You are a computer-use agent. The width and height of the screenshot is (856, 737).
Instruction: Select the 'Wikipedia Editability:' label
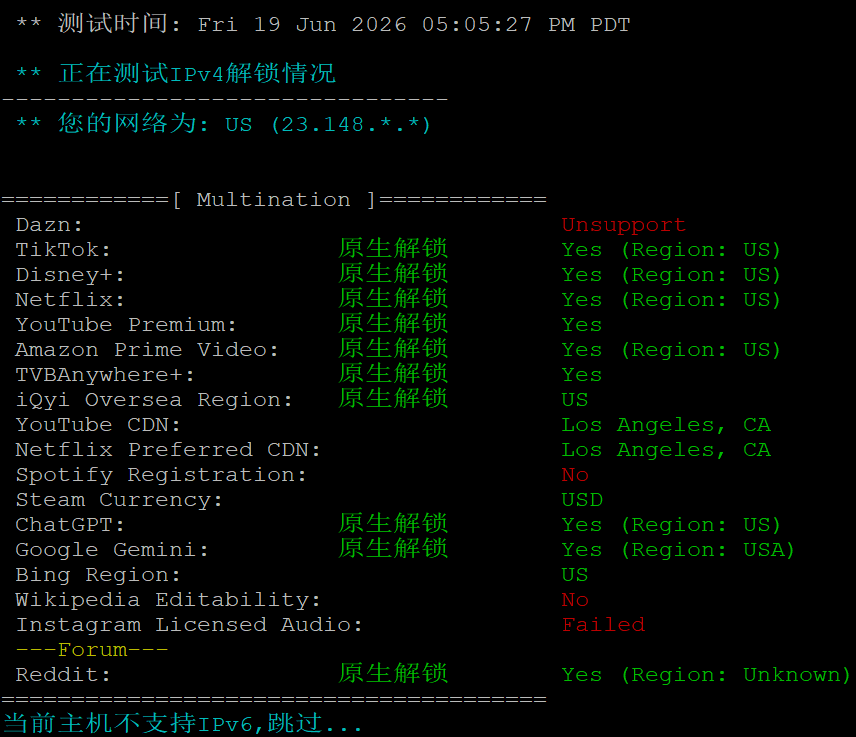[168, 600]
